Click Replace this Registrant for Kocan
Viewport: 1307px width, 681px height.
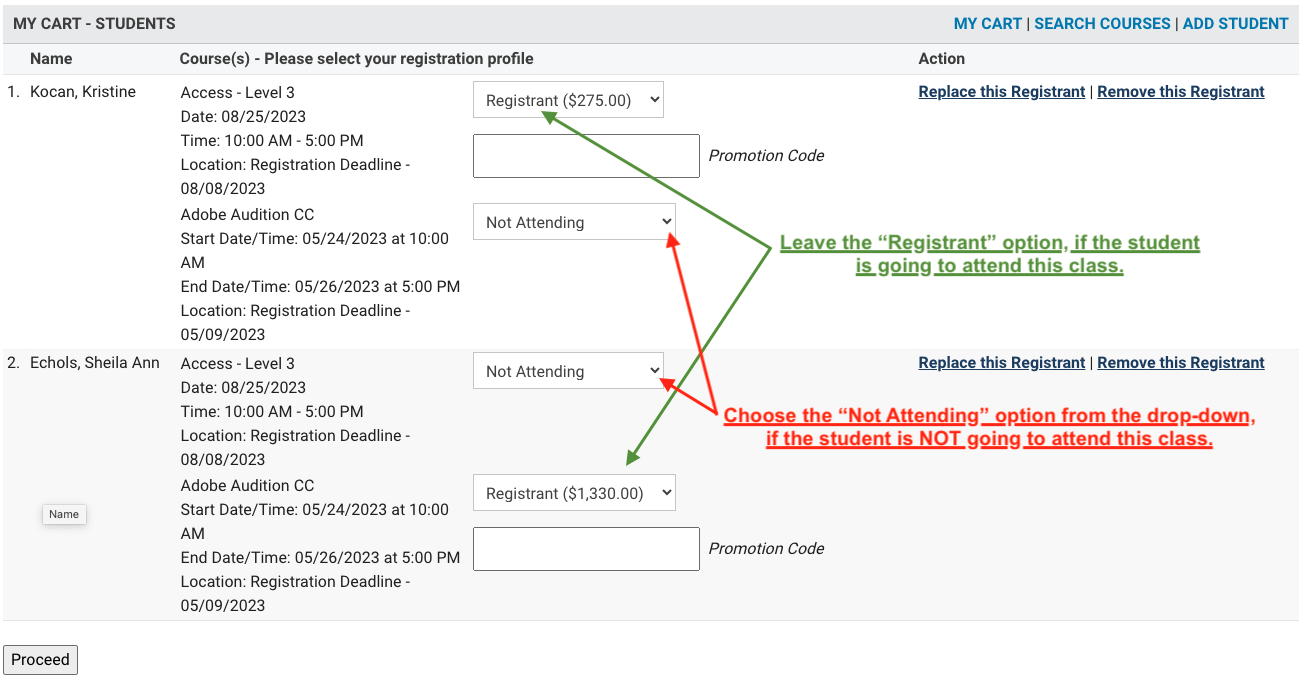tap(1001, 91)
